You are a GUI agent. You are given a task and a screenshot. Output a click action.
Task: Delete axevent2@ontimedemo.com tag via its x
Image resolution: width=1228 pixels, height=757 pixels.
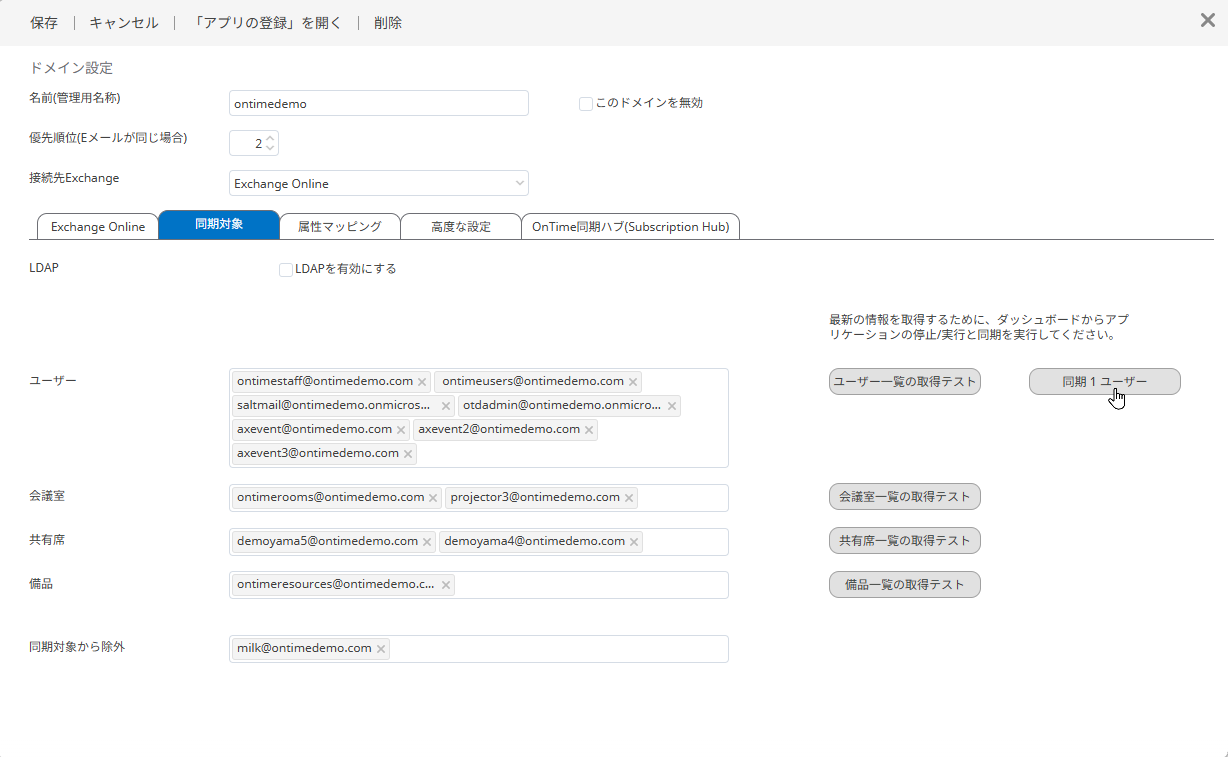(x=589, y=430)
